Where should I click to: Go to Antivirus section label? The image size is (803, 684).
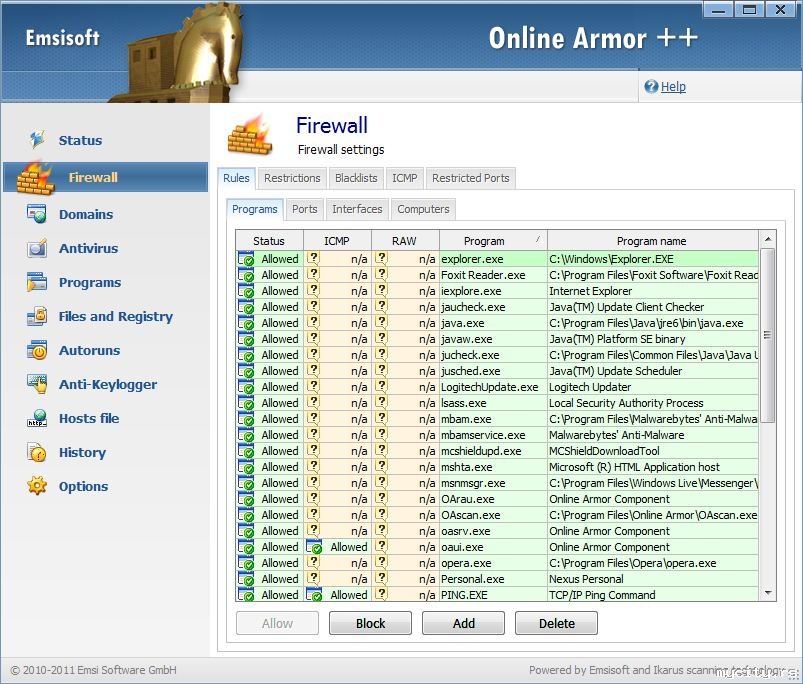click(88, 248)
